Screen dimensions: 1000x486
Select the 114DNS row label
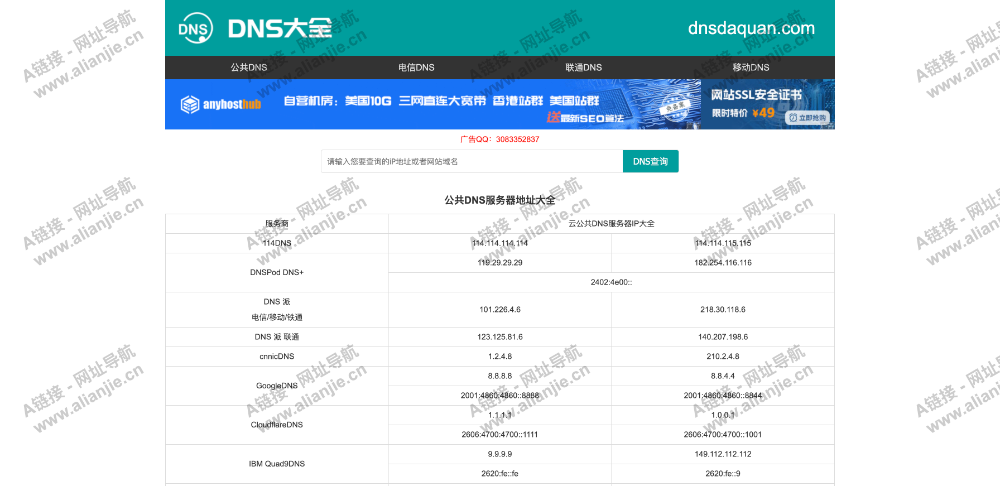tap(277, 244)
